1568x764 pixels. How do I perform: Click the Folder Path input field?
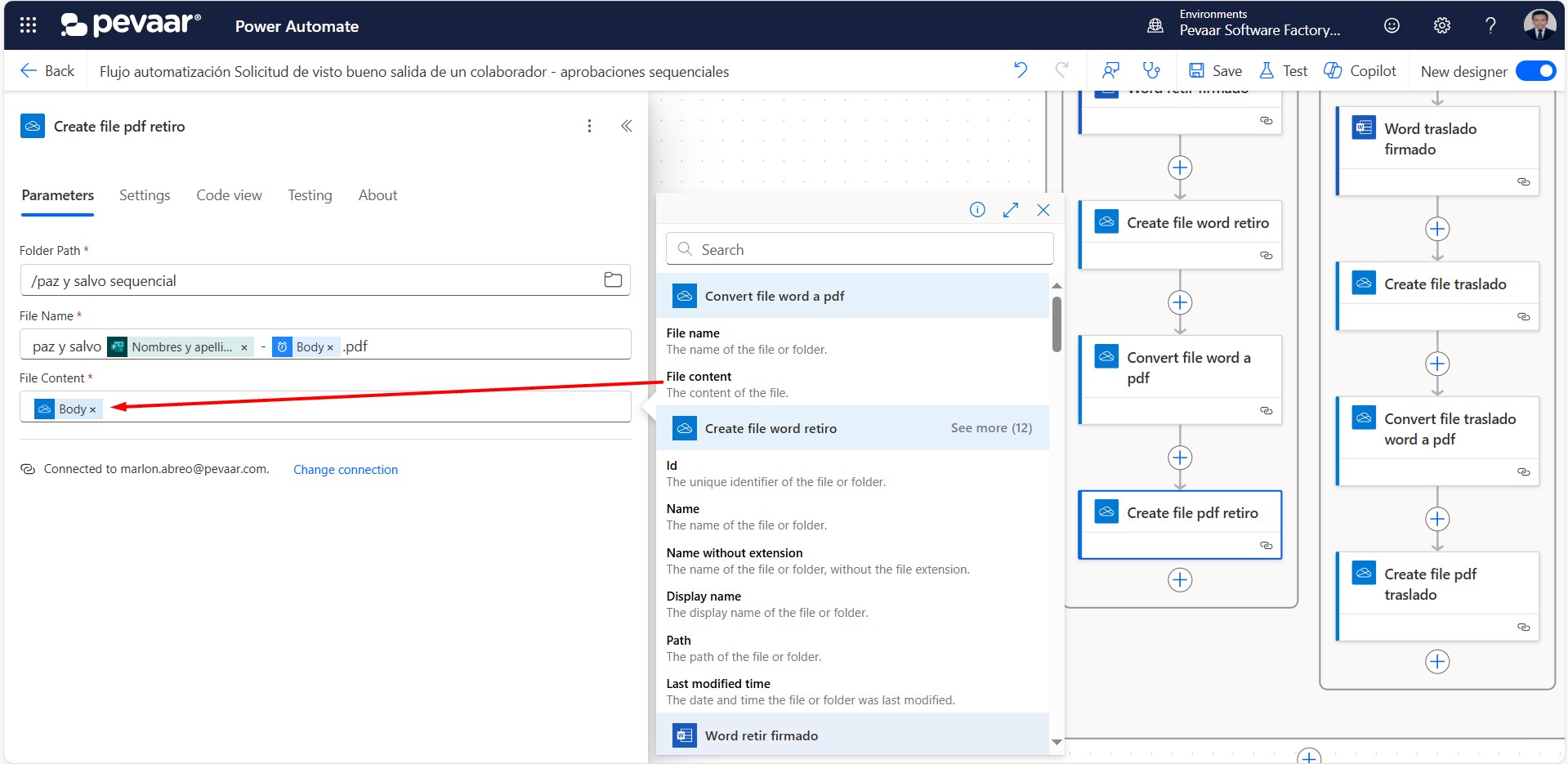(x=325, y=280)
